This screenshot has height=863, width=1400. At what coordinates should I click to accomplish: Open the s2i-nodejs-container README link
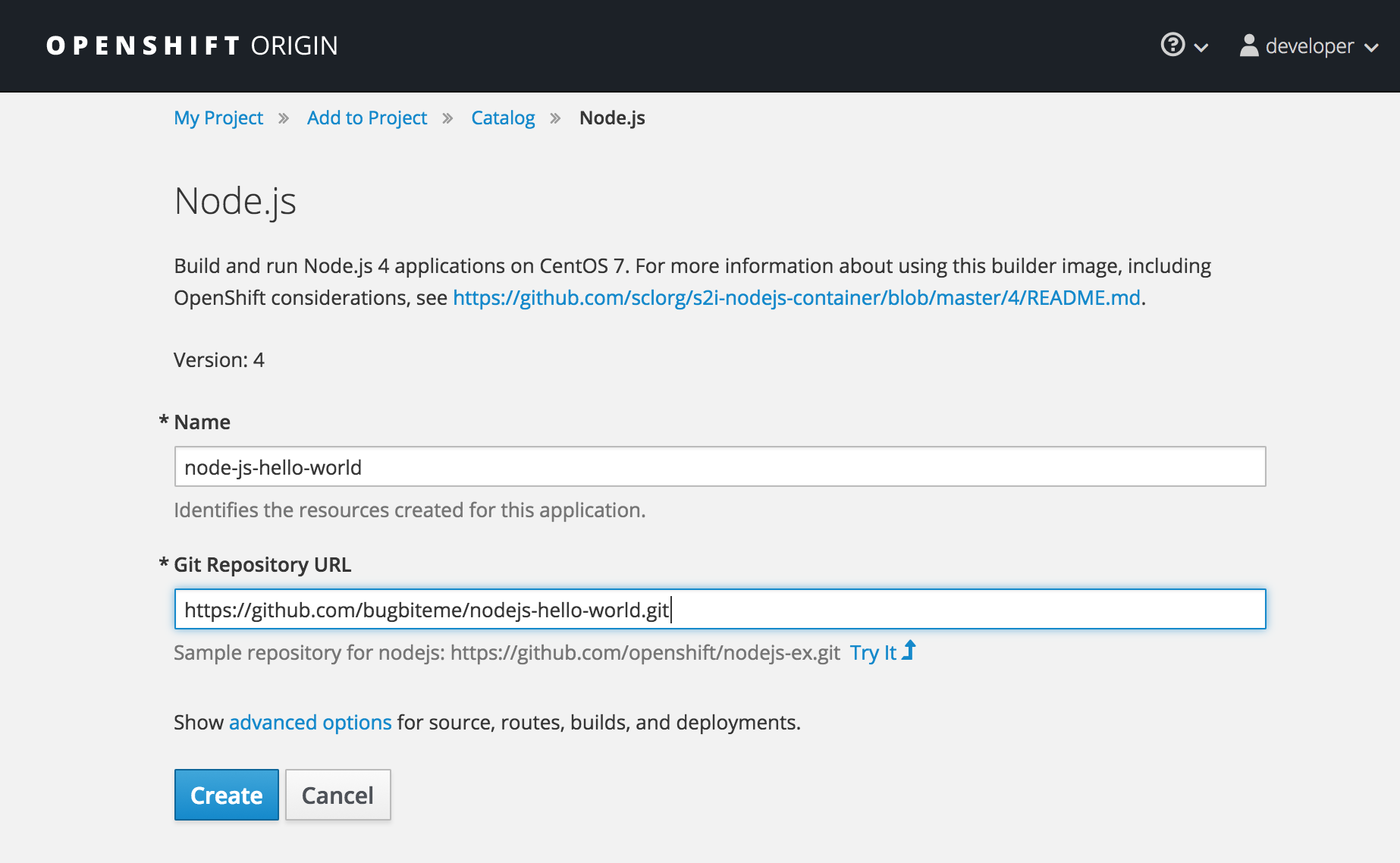(x=796, y=297)
